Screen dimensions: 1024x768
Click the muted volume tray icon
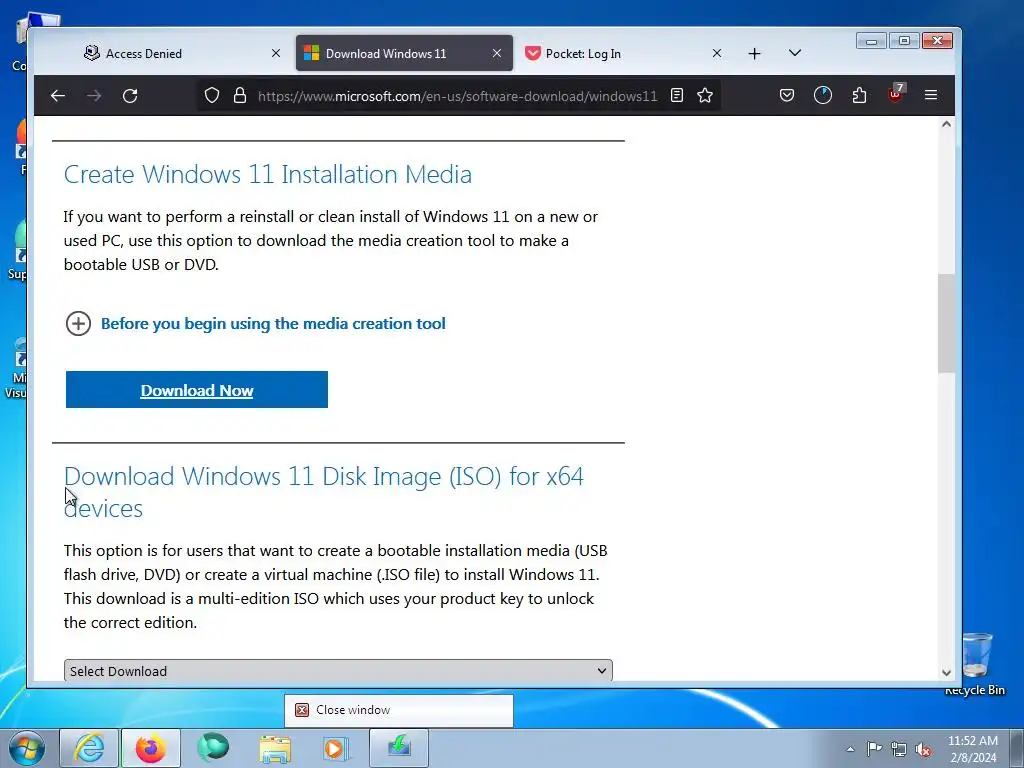(x=923, y=749)
